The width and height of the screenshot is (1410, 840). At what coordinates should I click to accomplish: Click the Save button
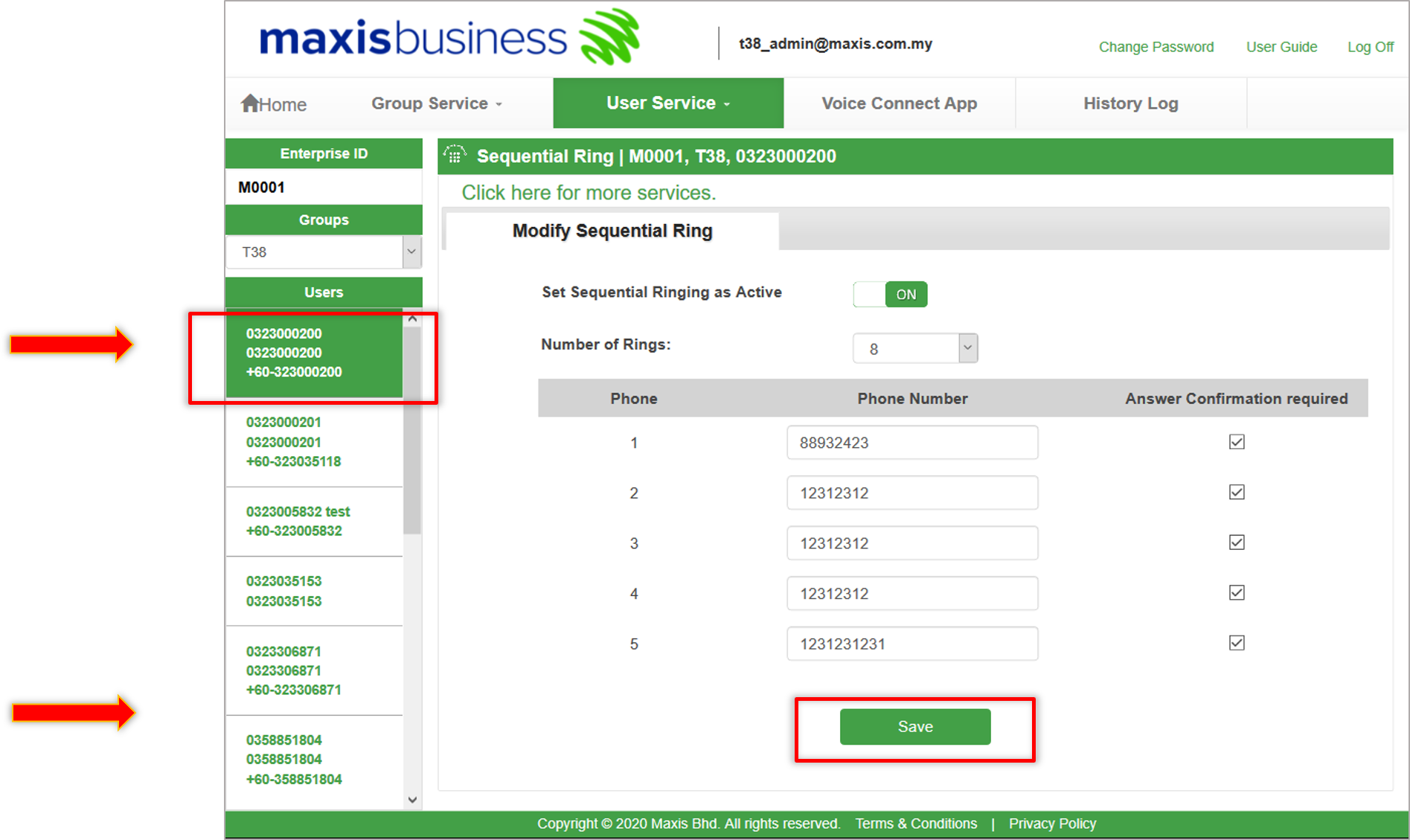(914, 726)
